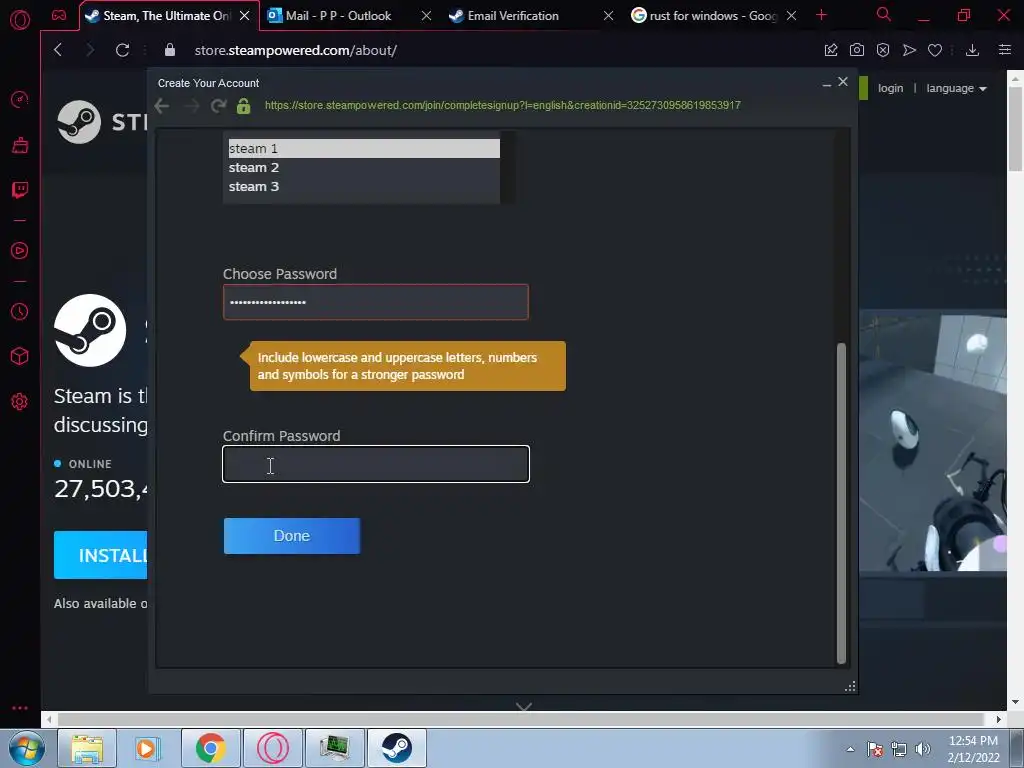Close the Email Verification tab
Screen dimensions: 1024x768
click(x=608, y=16)
